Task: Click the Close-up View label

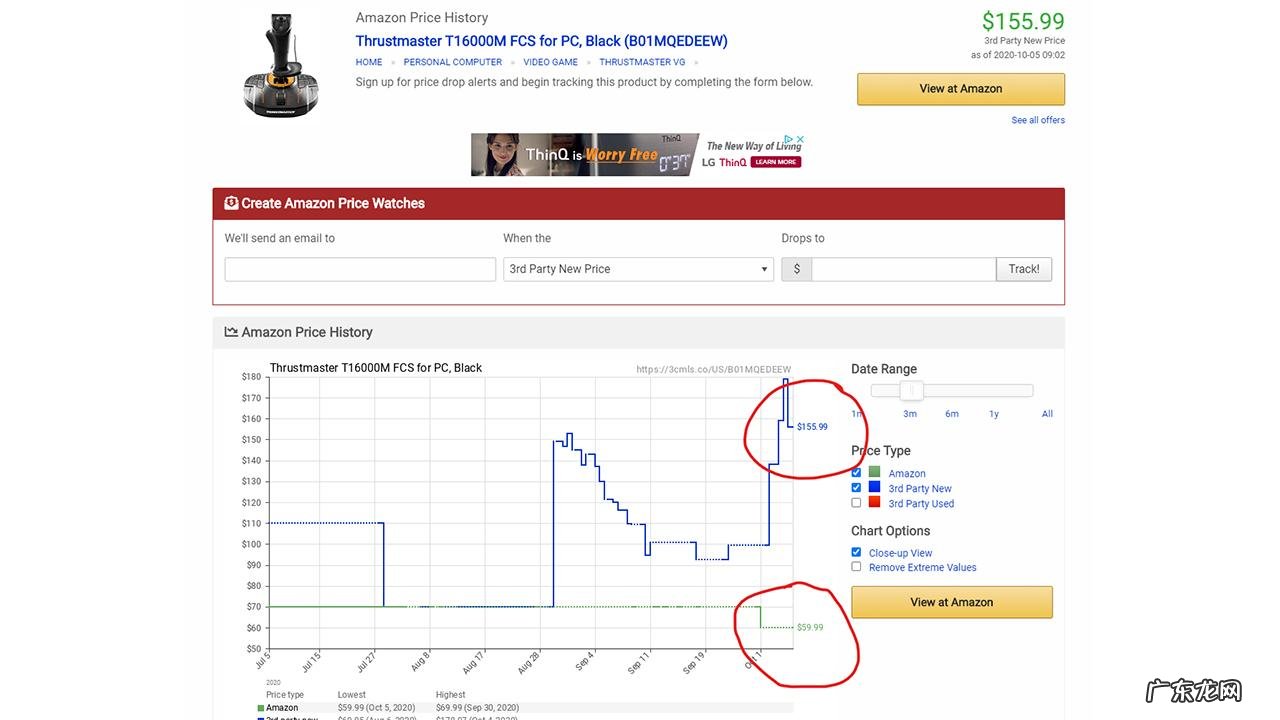Action: (900, 553)
